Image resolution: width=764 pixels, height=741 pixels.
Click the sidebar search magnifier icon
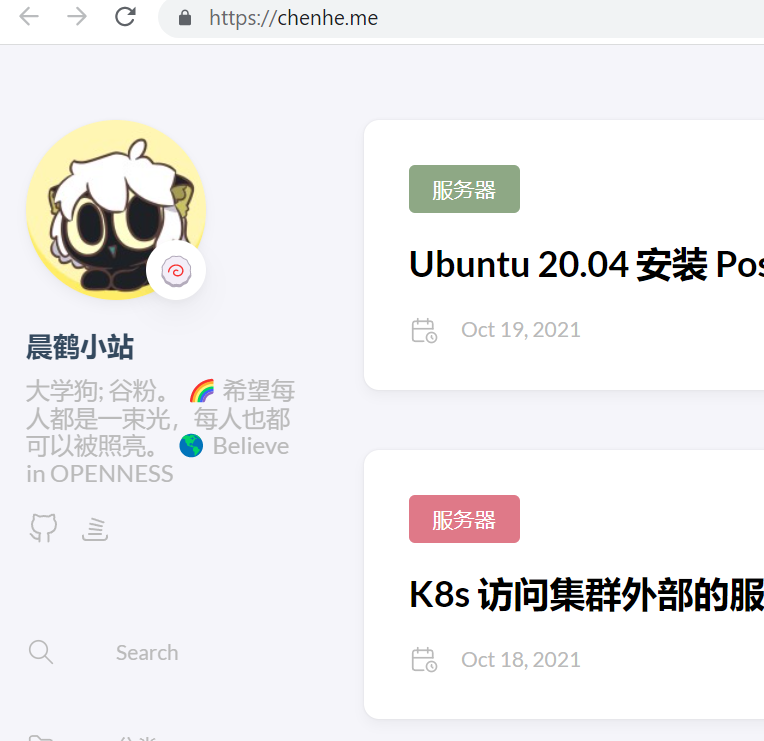click(41, 652)
